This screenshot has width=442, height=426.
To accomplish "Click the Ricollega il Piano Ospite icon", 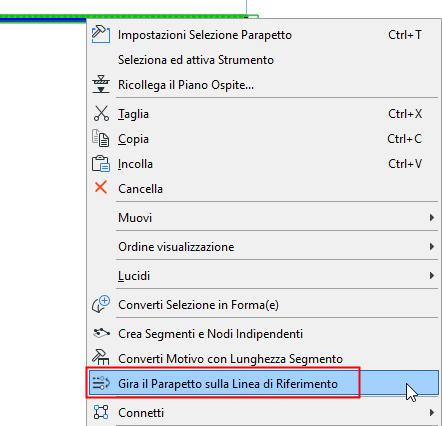I will tap(101, 84).
